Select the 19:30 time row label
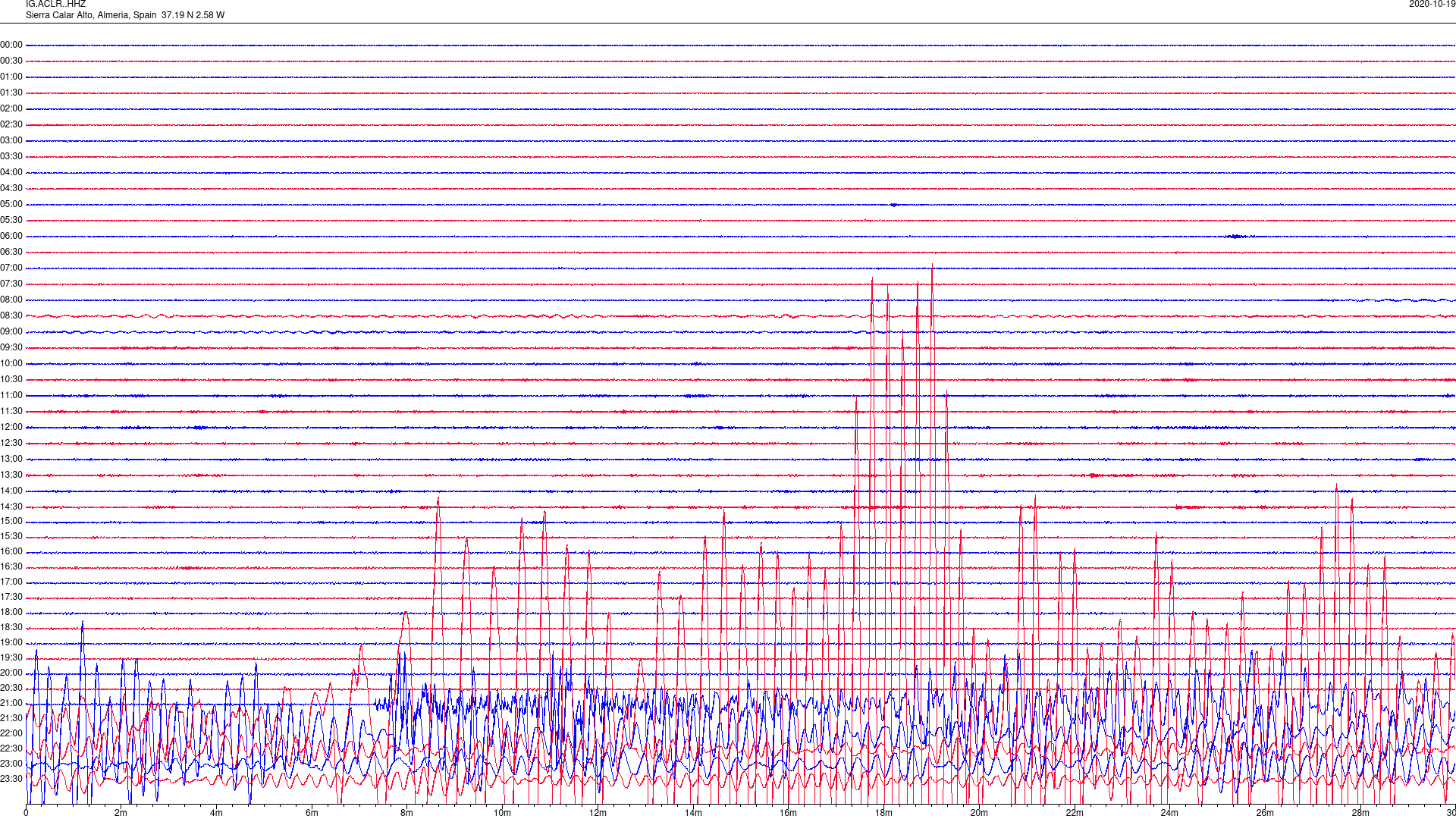The image size is (1456, 819). click(x=11, y=657)
